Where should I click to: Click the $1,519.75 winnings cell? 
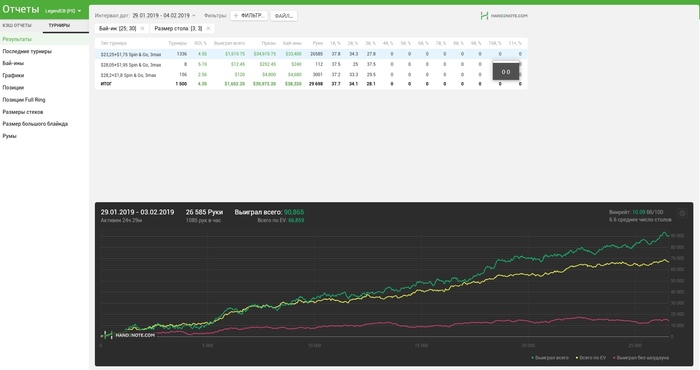click(x=235, y=54)
